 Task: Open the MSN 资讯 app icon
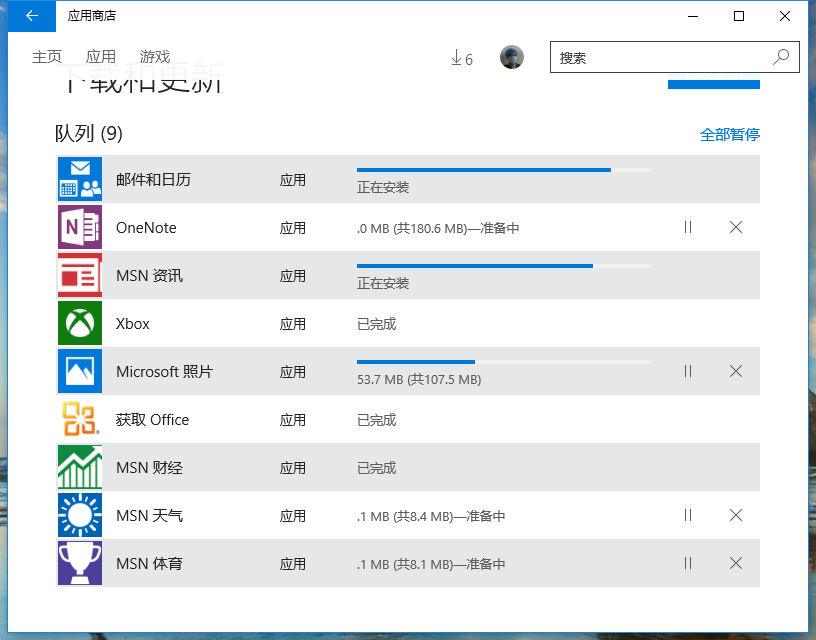80,275
